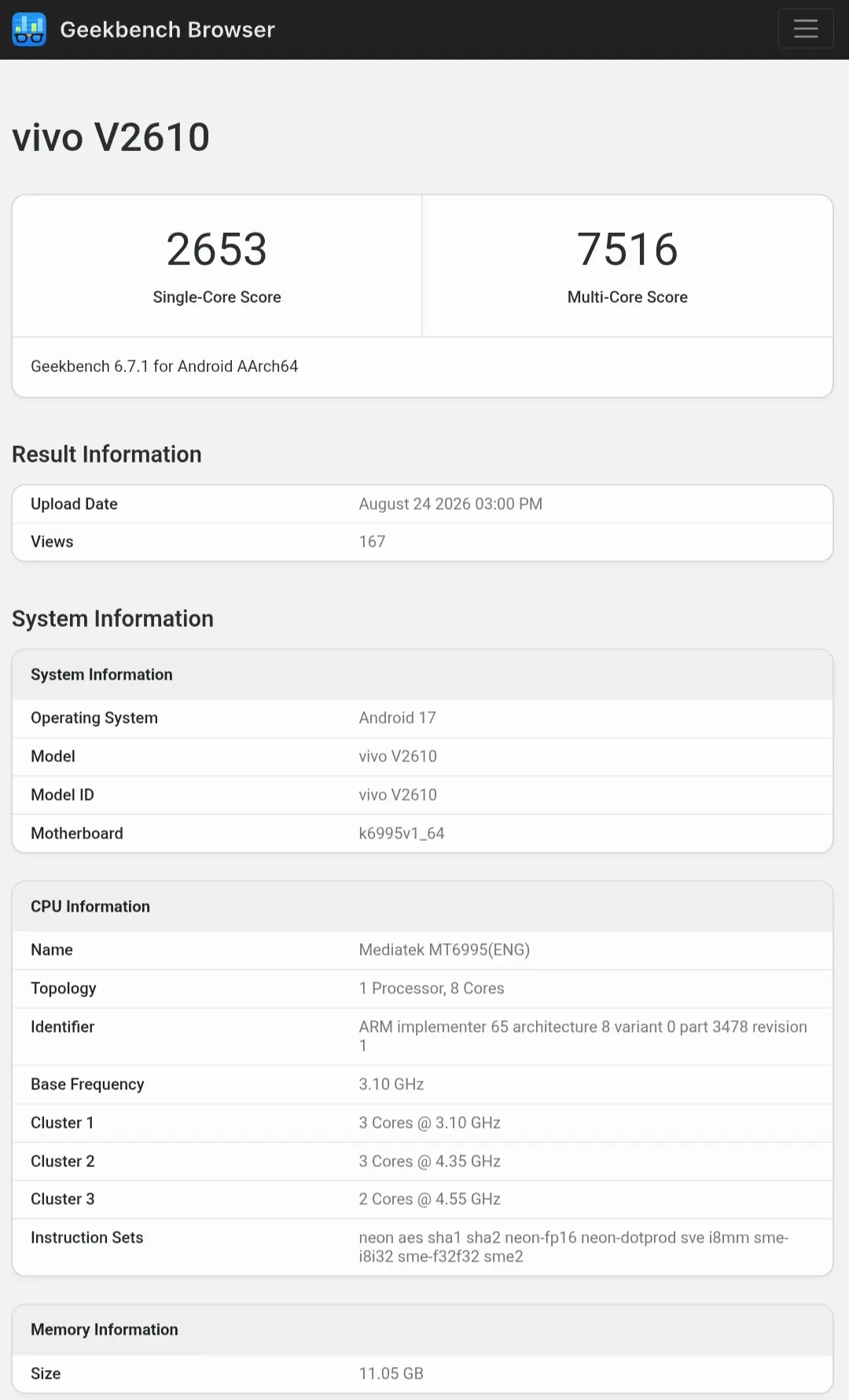Viewport: 849px width, 1400px height.
Task: Click the Cluster 3 frequency value
Action: click(x=430, y=1199)
